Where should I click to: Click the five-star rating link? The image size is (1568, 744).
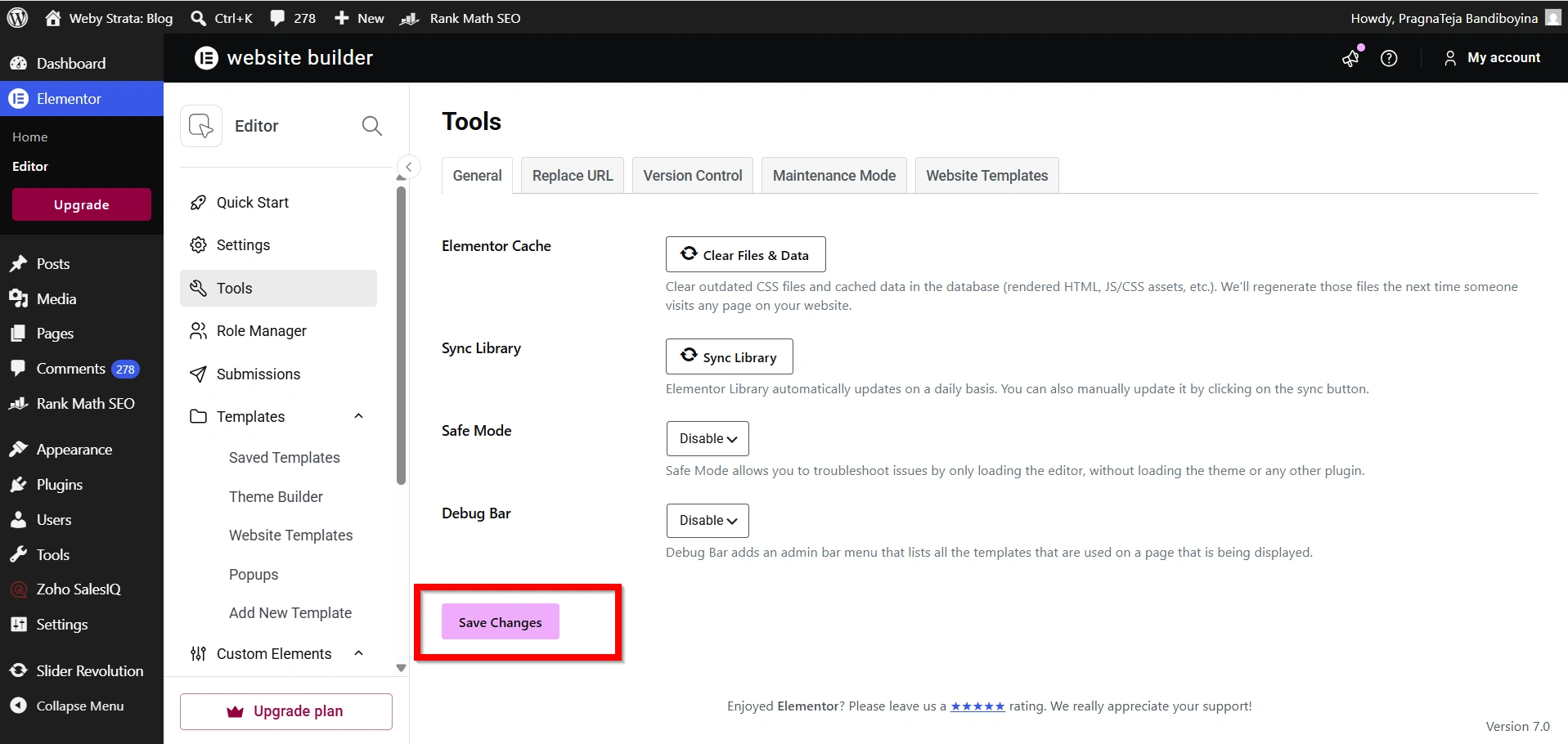977,706
